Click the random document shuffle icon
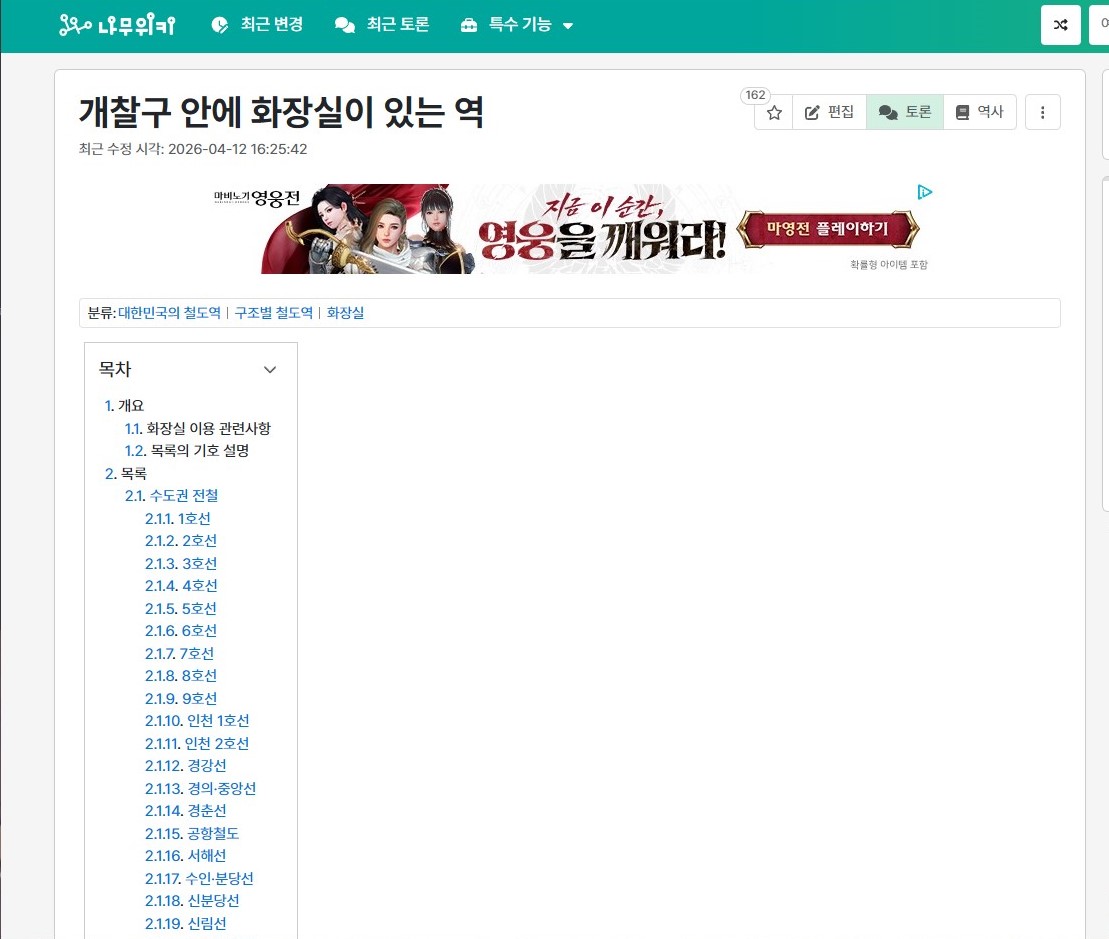The width and height of the screenshot is (1109, 939). (1060, 25)
